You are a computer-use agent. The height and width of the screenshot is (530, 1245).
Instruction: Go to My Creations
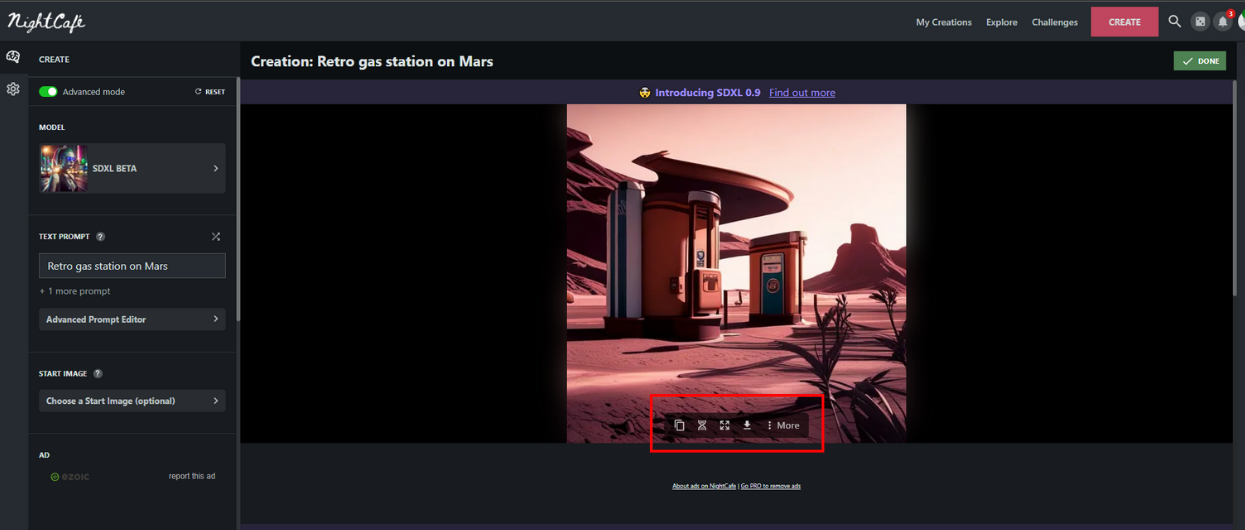click(943, 22)
